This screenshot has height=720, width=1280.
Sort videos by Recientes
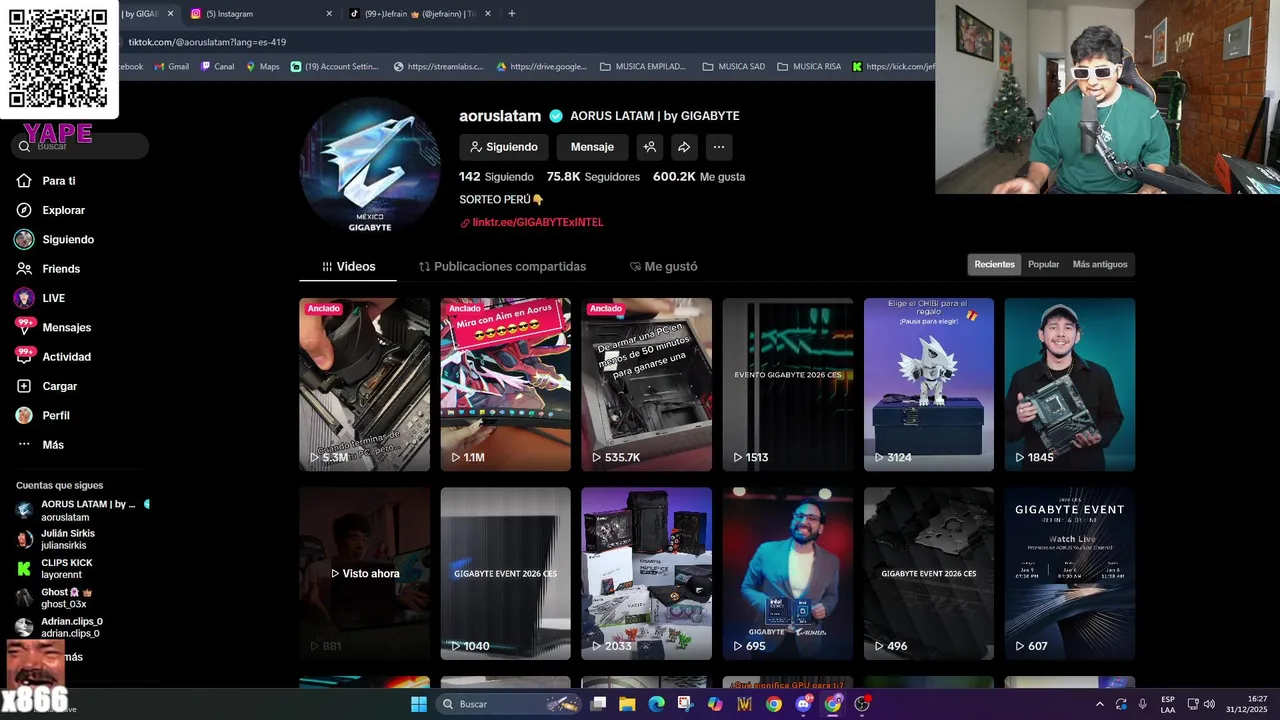tap(994, 265)
